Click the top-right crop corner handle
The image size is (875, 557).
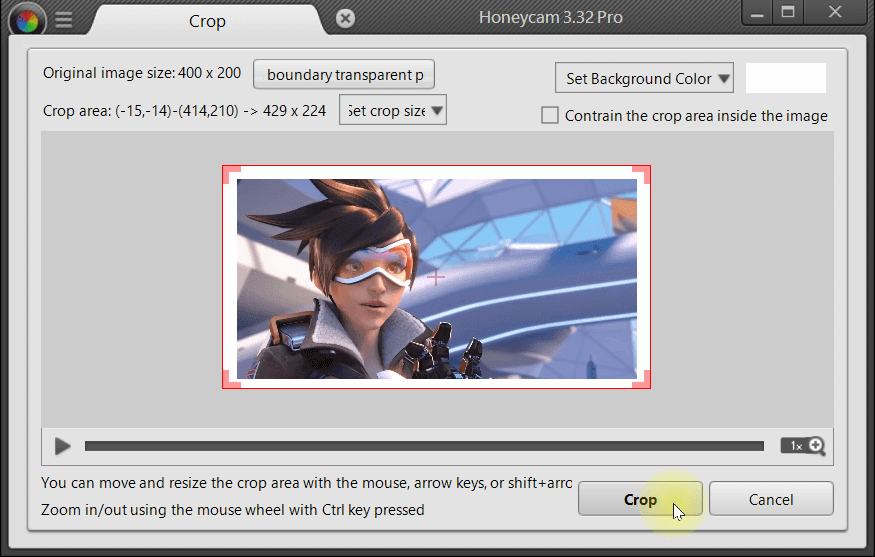pyautogui.click(x=643, y=174)
